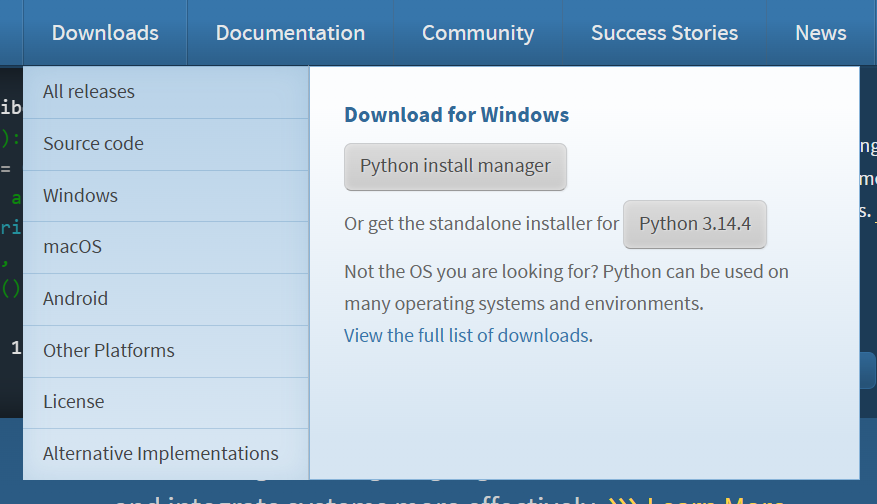Select Source code in Downloads submenu
Screen dimensions: 877x504
(x=166, y=144)
